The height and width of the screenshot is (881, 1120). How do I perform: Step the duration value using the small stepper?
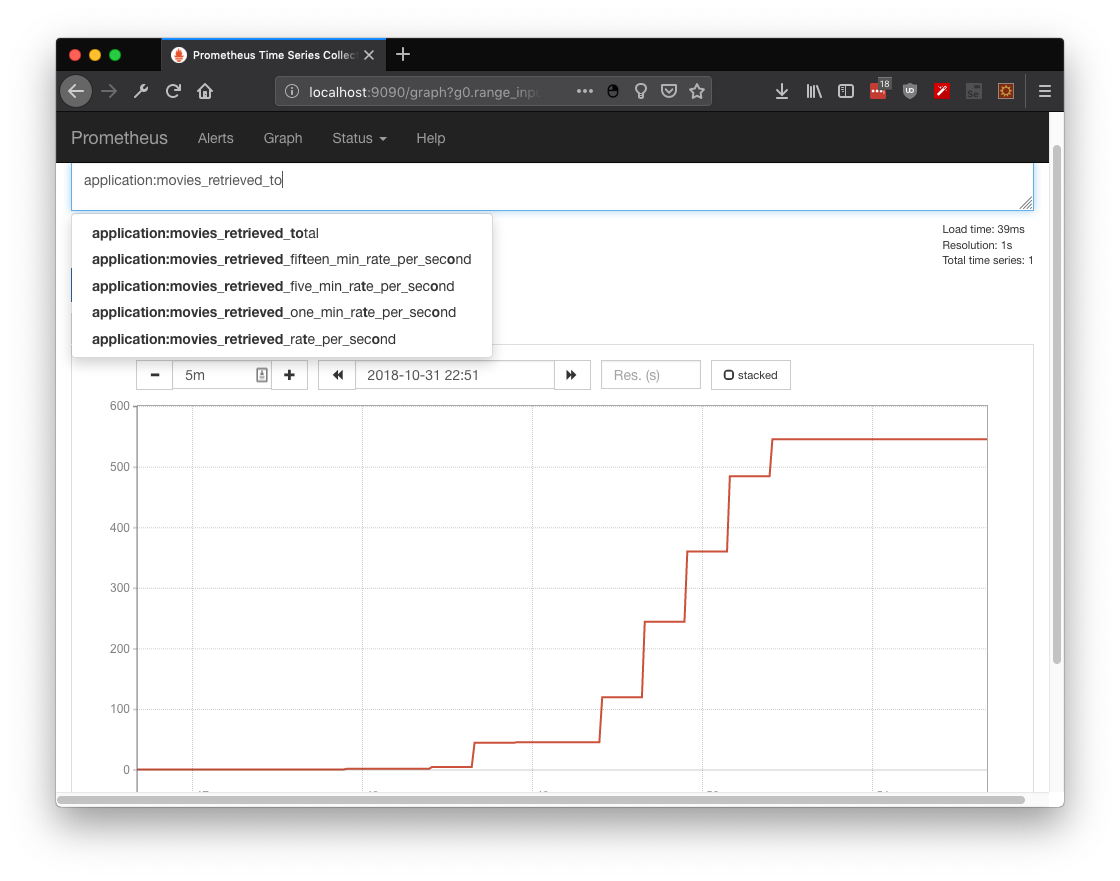(261, 374)
